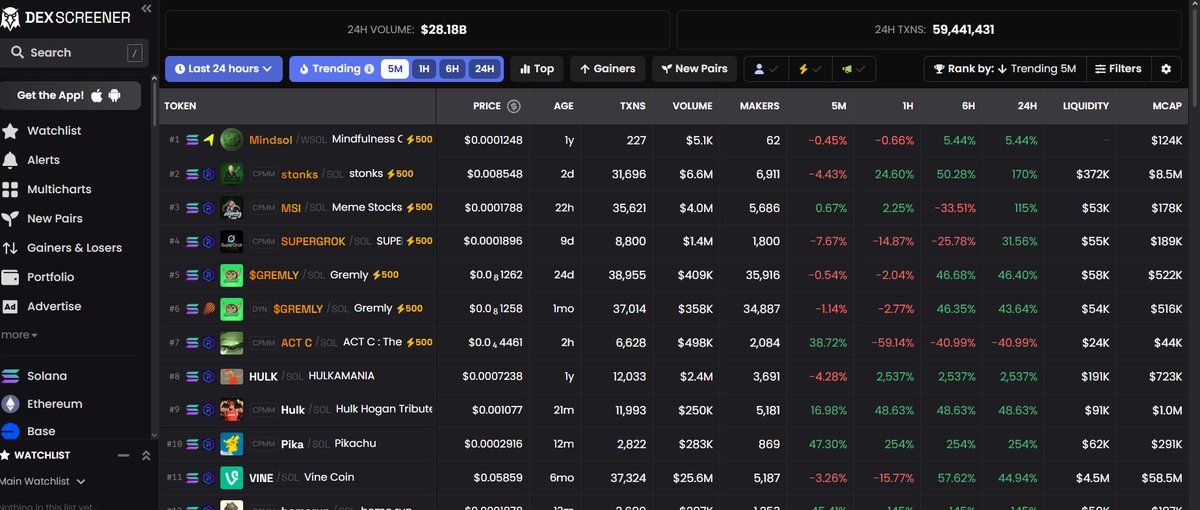Toggle the ads (megaphone) filter

853,69
